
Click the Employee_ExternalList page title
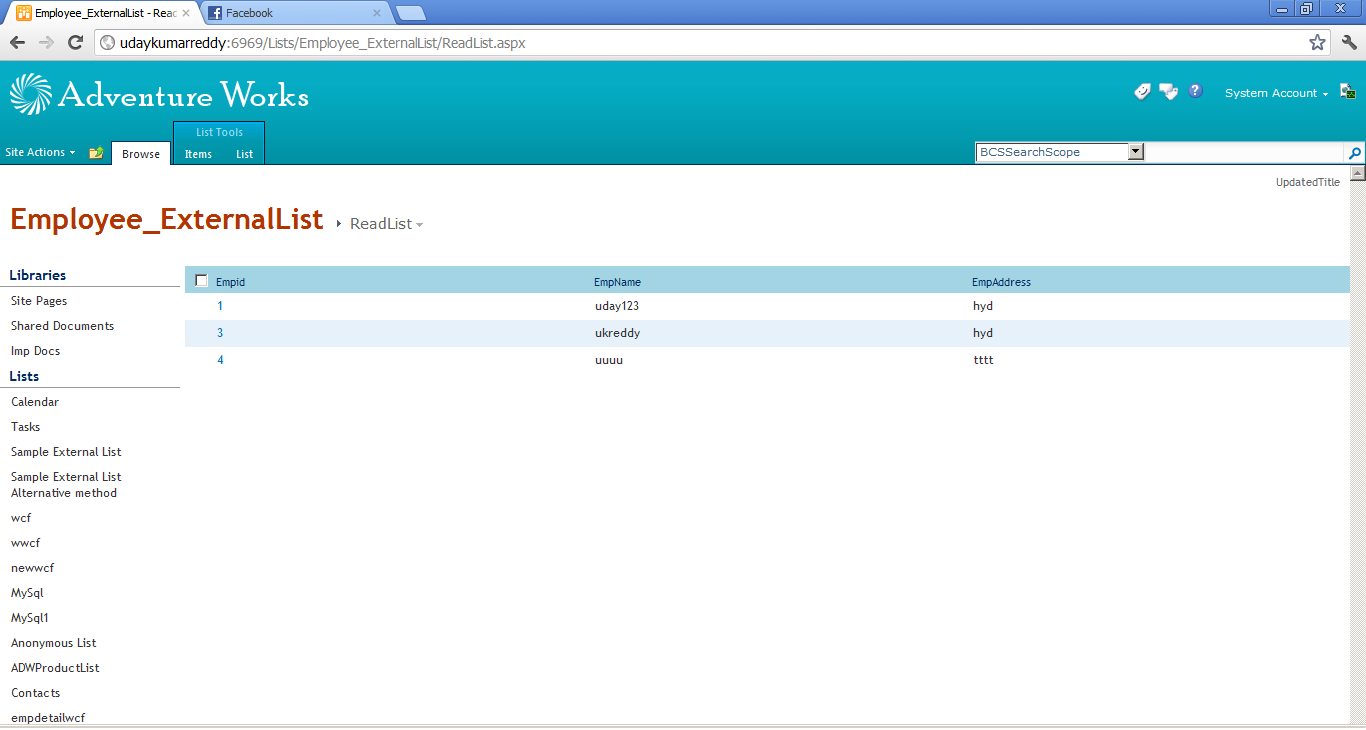pyautogui.click(x=167, y=219)
